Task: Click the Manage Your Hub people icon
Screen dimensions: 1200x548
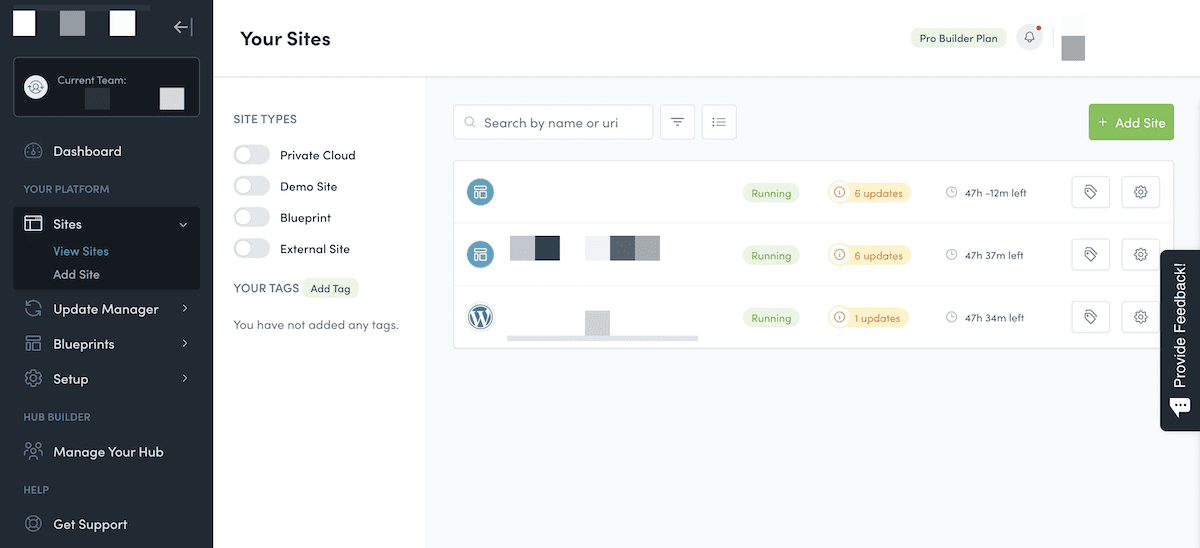Action: (x=34, y=452)
